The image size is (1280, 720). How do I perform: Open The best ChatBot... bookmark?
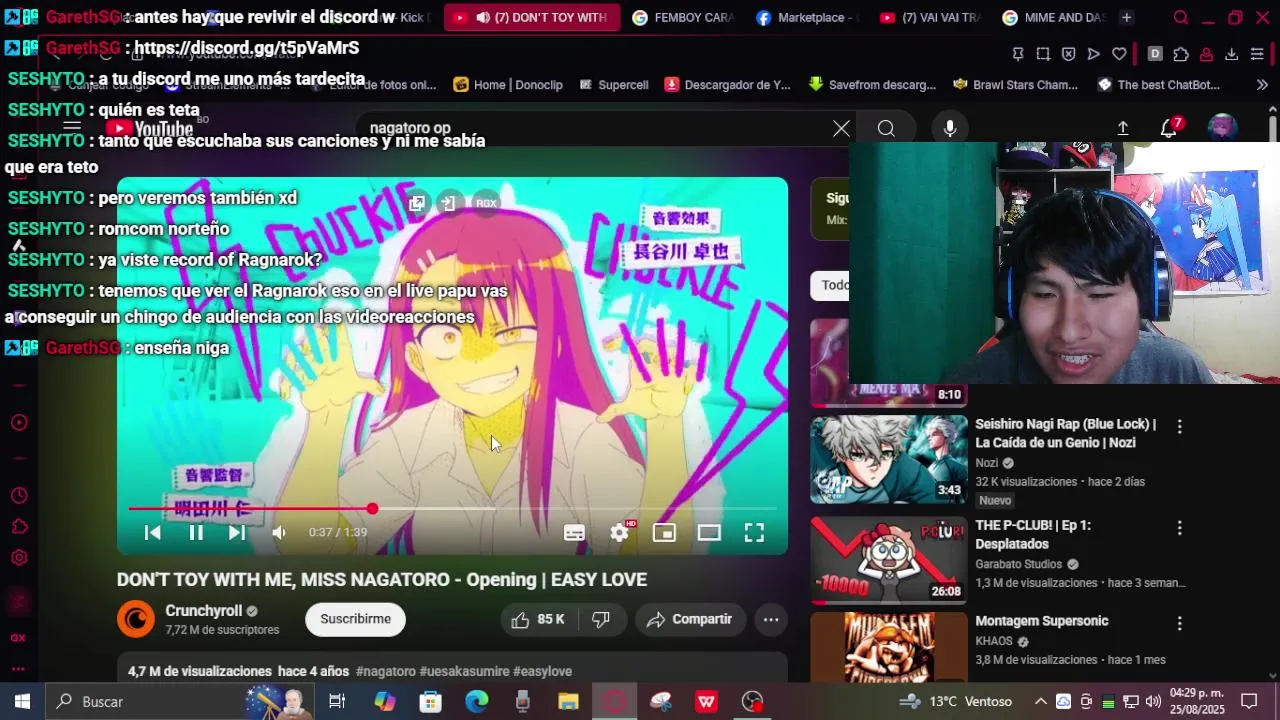[x=1159, y=85]
